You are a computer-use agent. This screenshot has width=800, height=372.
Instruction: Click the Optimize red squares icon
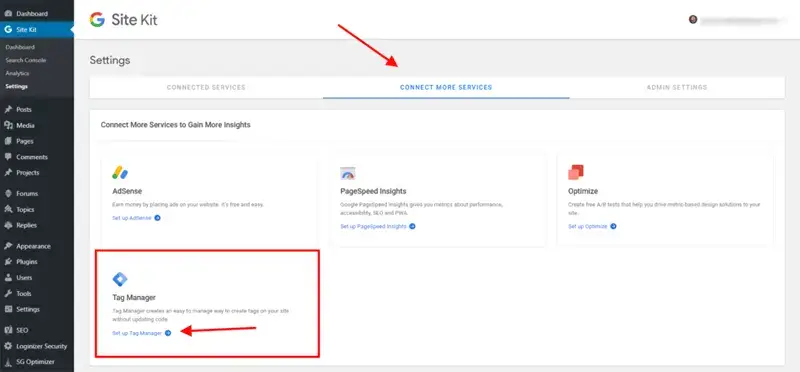point(576,172)
